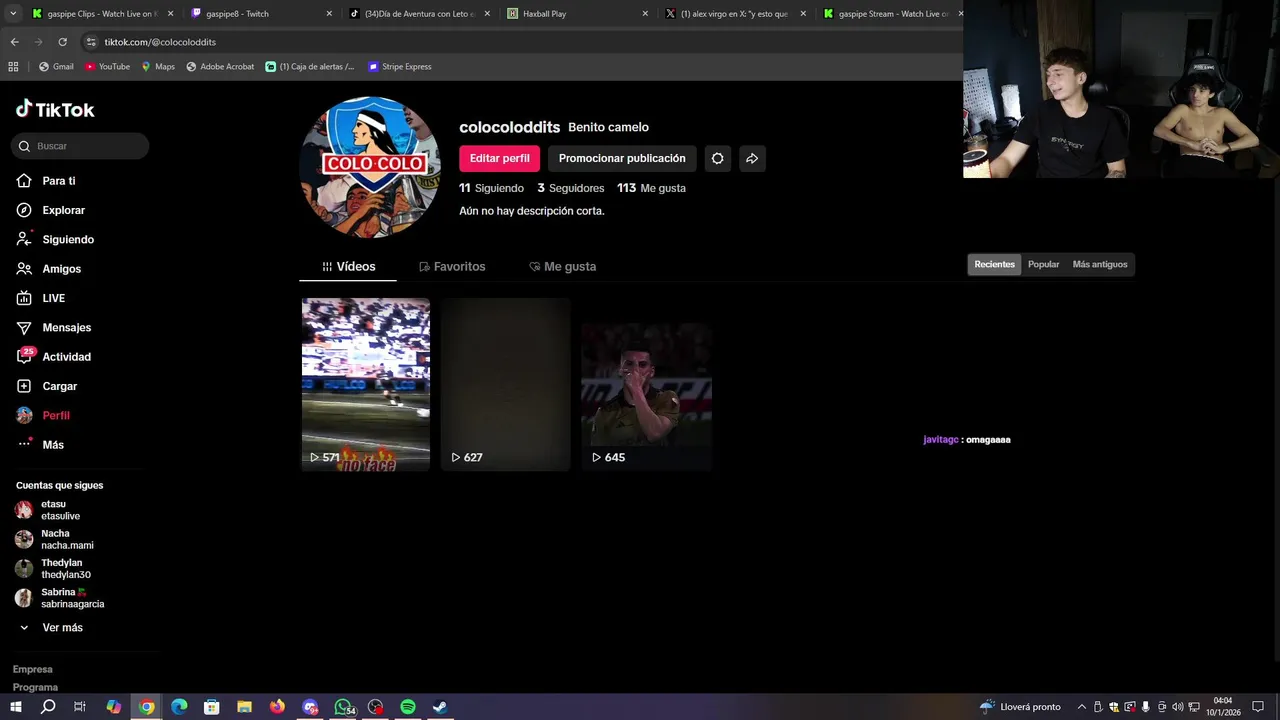
Task: Open profile settings gear icon
Action: [717, 158]
